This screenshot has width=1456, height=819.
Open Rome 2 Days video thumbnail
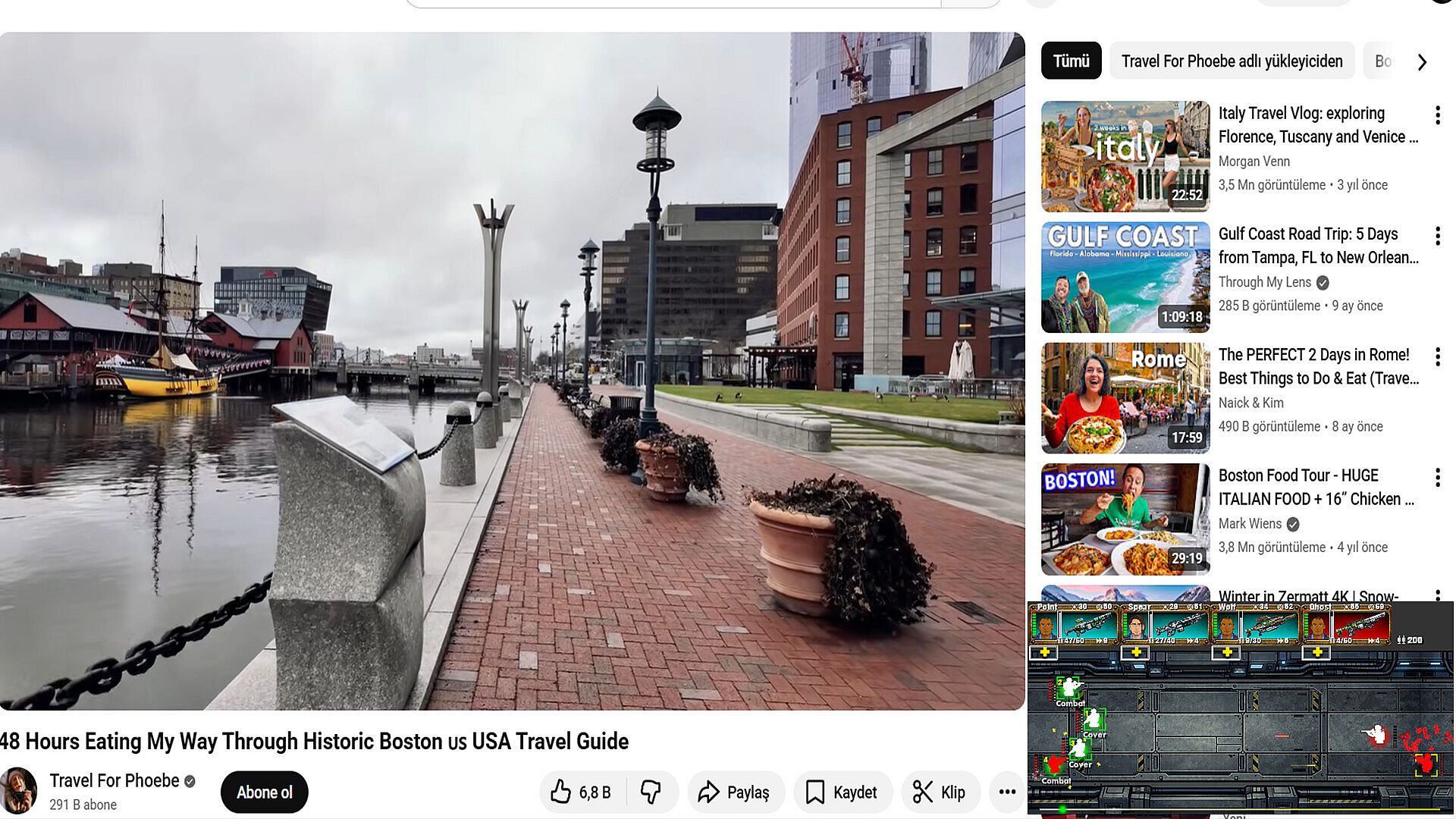pos(1125,398)
